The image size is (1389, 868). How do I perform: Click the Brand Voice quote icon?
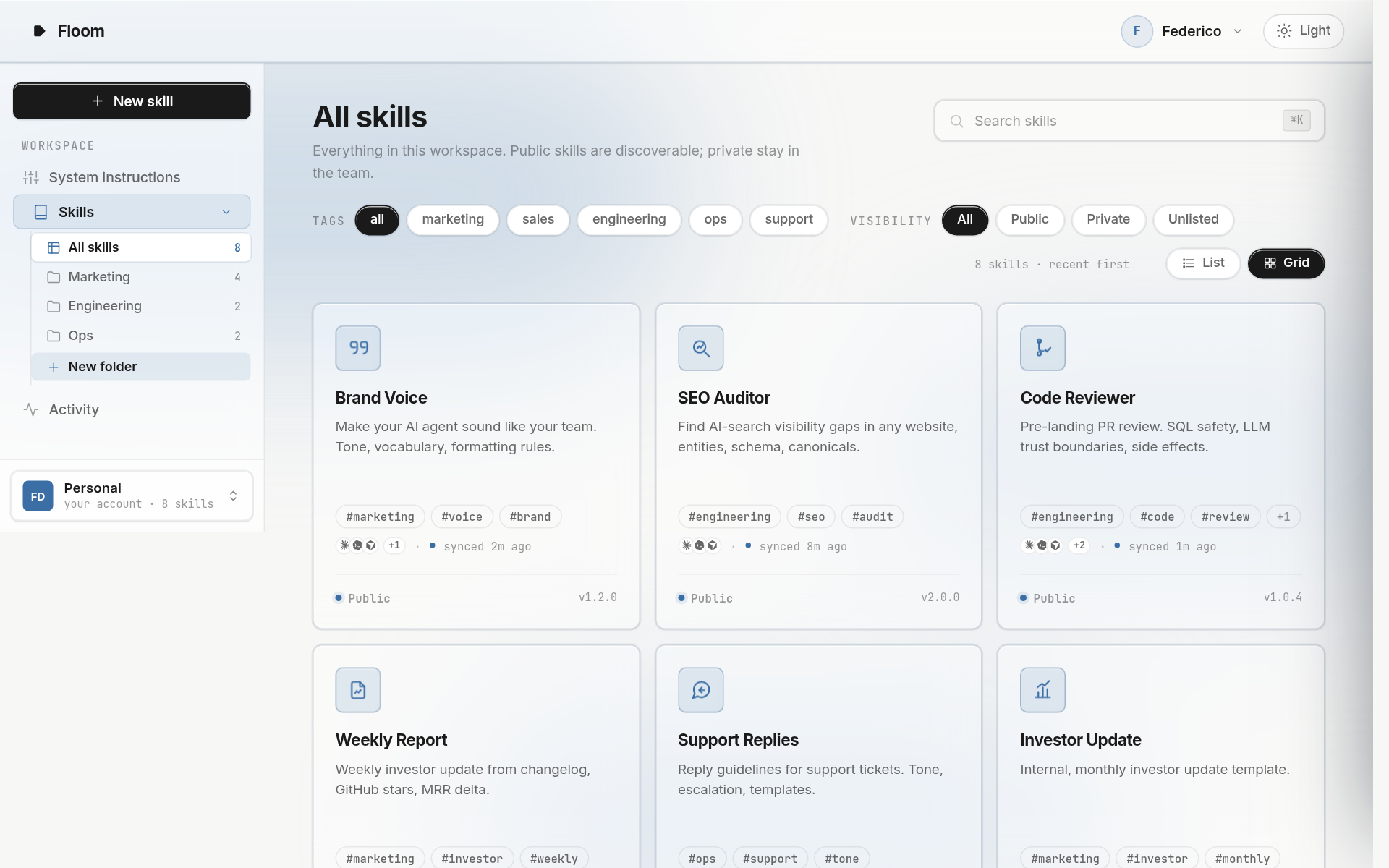point(358,348)
